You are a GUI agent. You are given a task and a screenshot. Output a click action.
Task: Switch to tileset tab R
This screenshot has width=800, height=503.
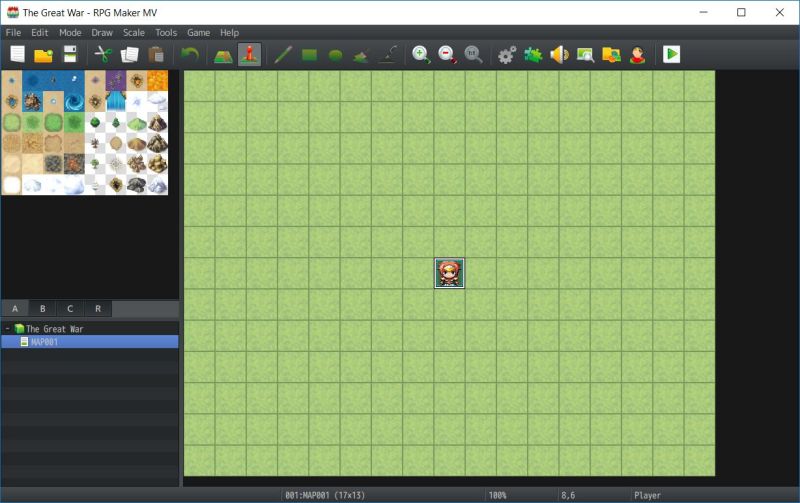[x=97, y=309]
